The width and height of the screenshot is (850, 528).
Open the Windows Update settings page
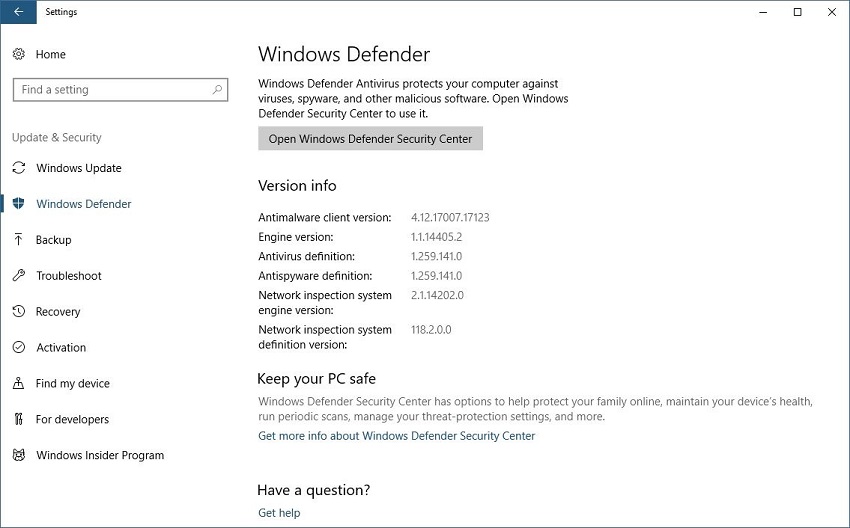tap(79, 168)
